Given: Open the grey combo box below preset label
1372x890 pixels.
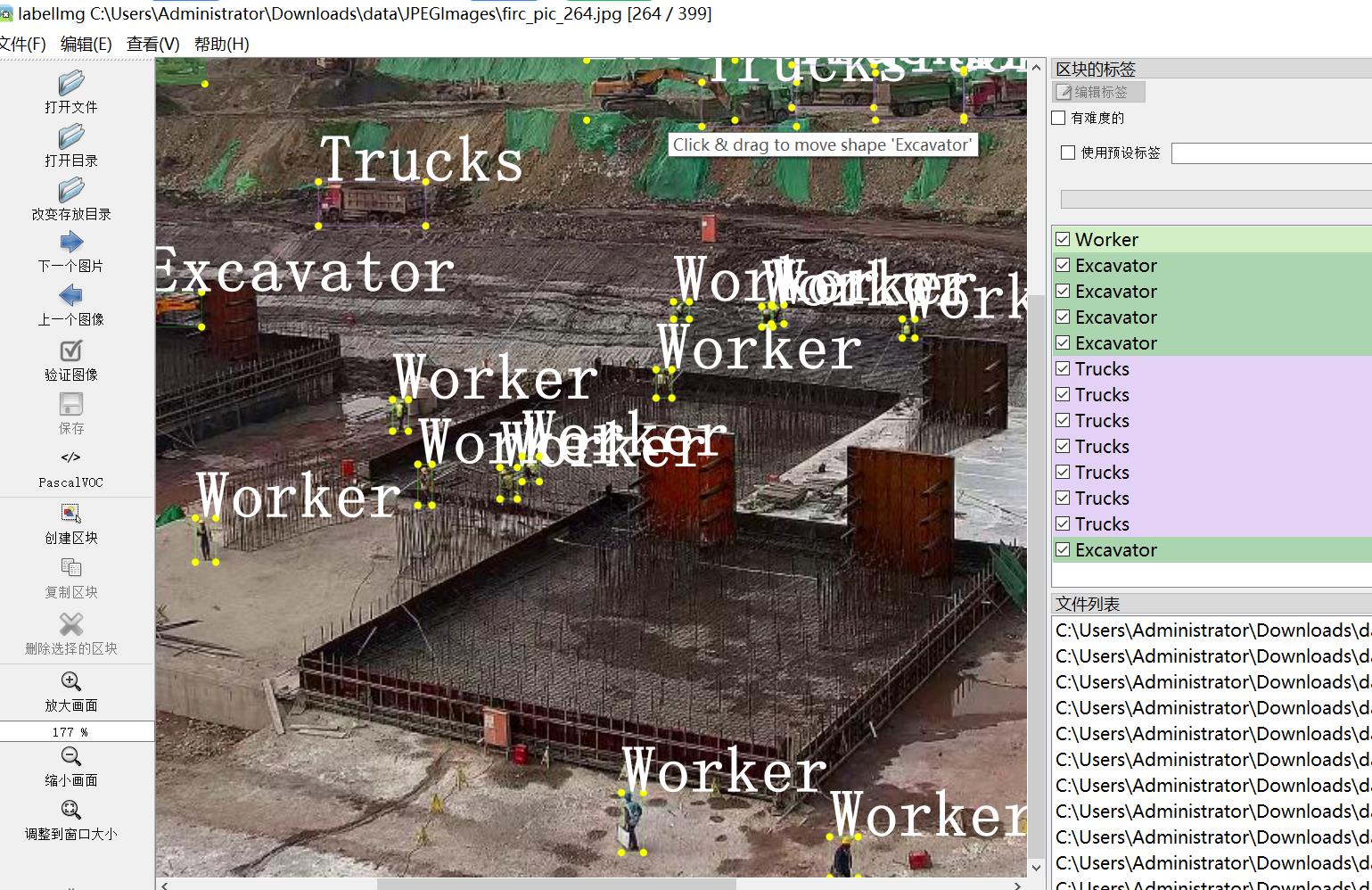Looking at the screenshot, I should tap(1216, 199).
